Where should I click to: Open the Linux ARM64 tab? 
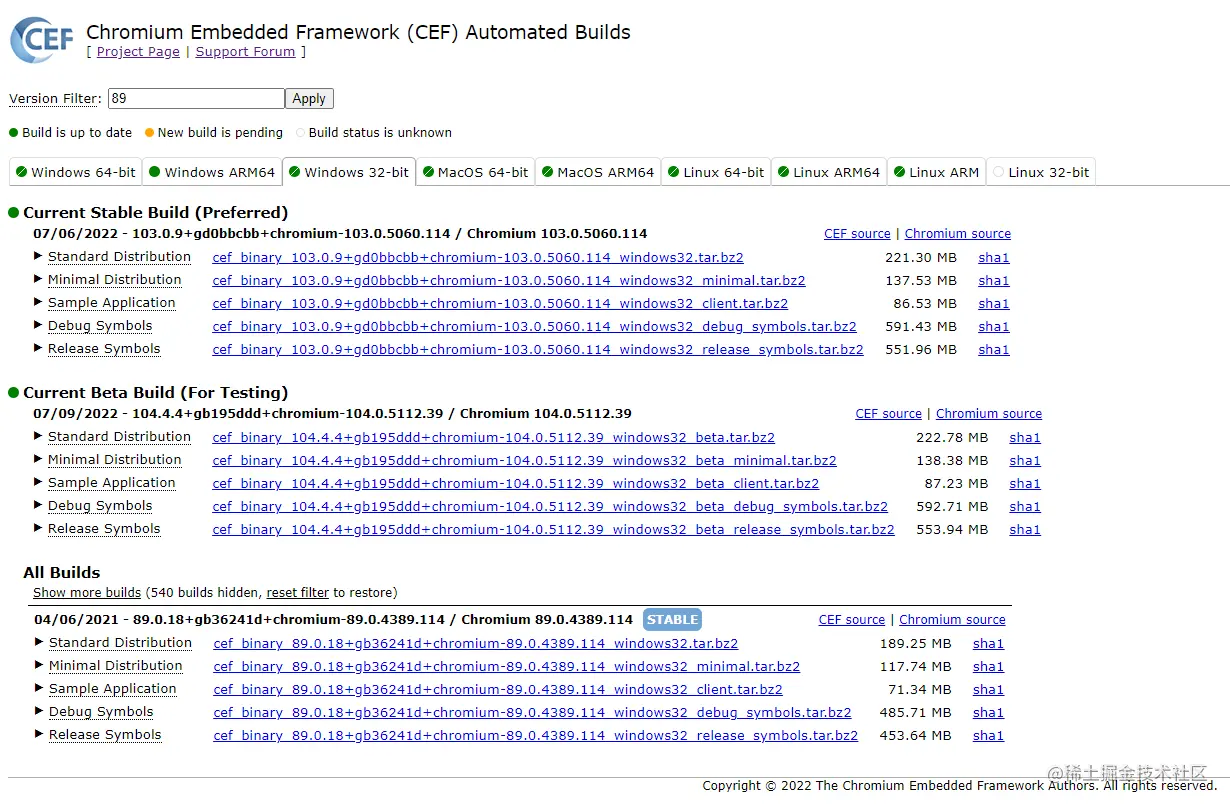tap(829, 172)
